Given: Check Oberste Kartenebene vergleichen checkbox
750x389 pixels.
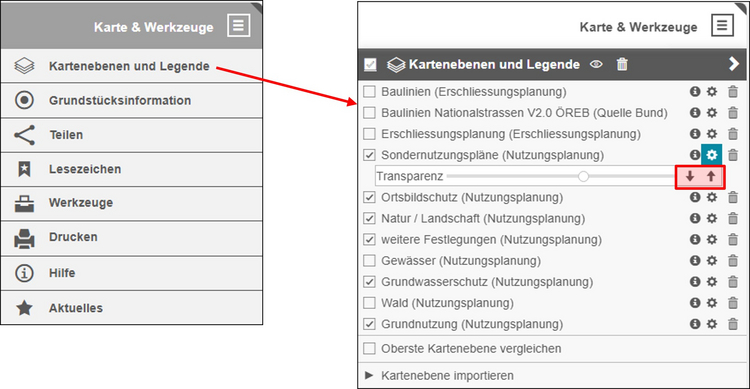Looking at the screenshot, I should (x=369, y=348).
